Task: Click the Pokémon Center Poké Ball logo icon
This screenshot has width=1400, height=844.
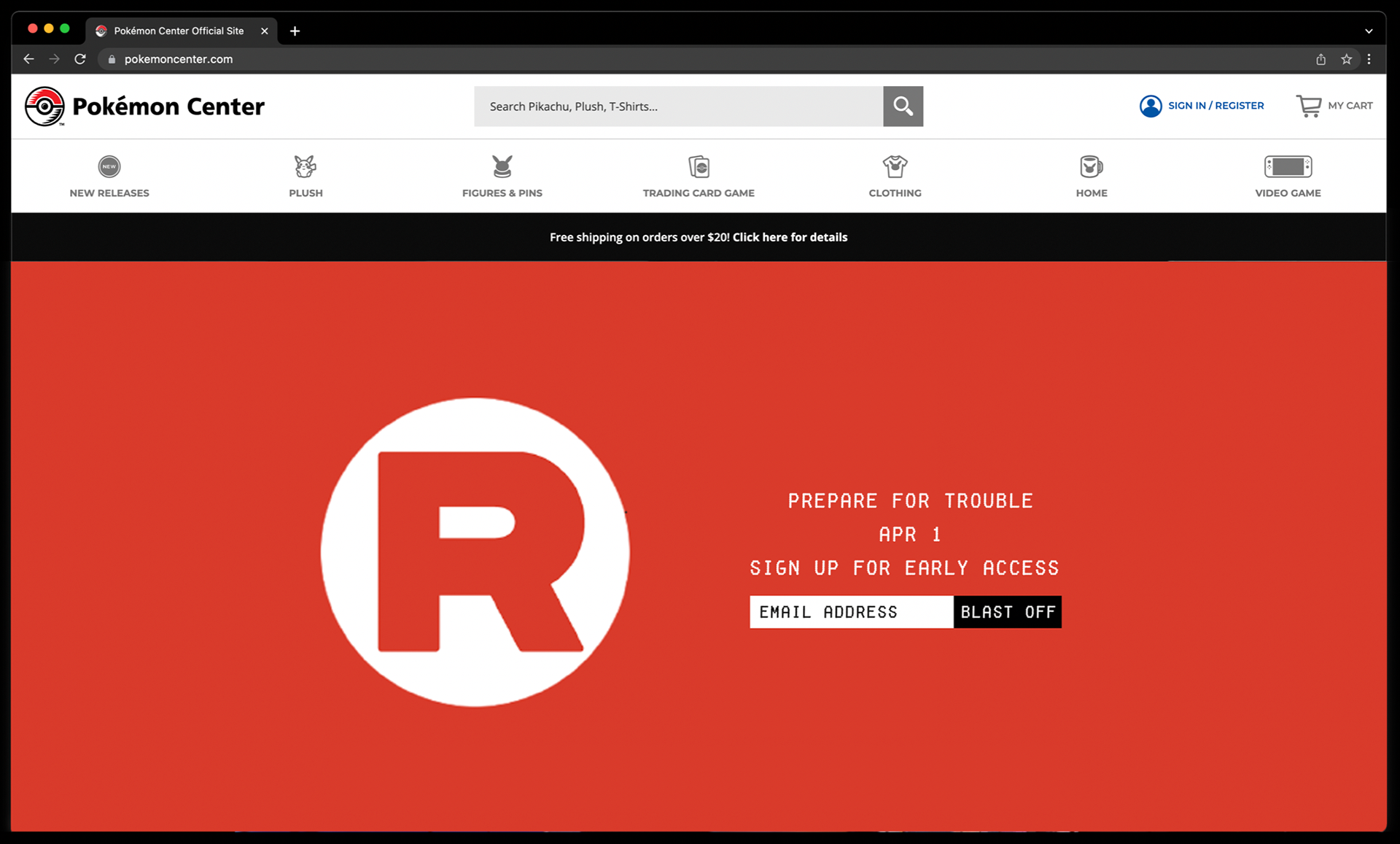Action: coord(44,107)
